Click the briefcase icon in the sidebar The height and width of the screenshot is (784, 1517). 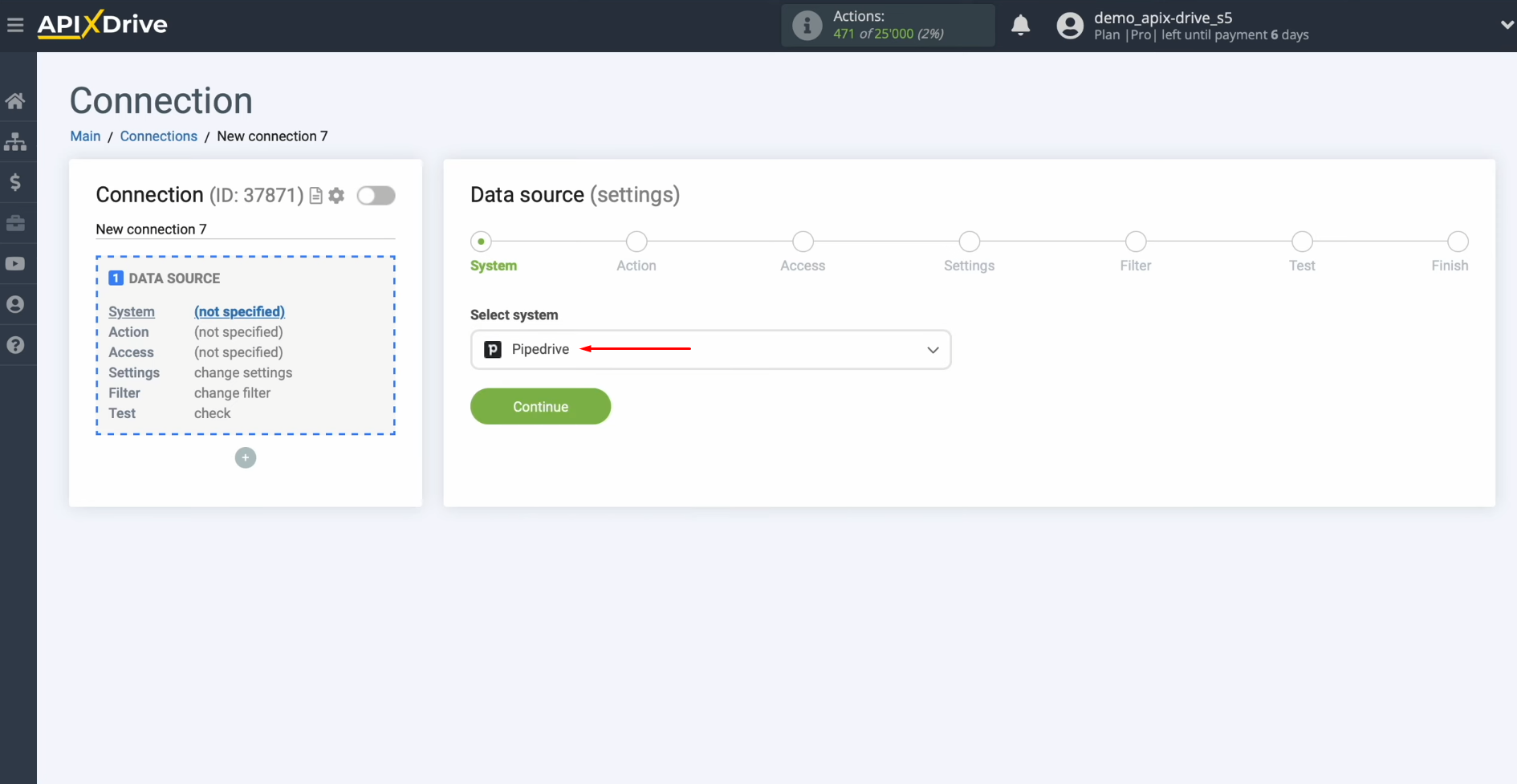(16, 223)
